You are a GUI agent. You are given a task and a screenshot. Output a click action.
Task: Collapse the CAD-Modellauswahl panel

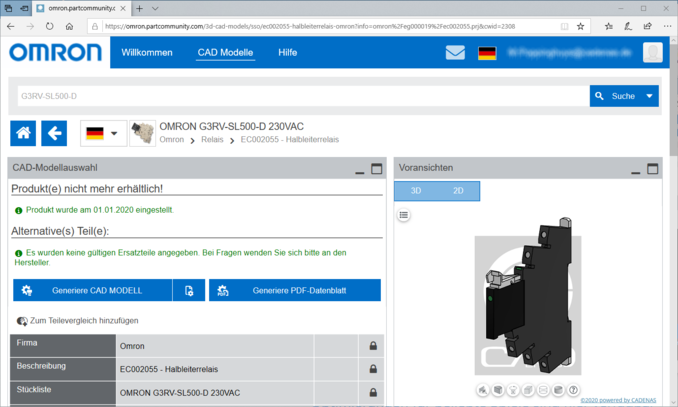[x=359, y=170]
